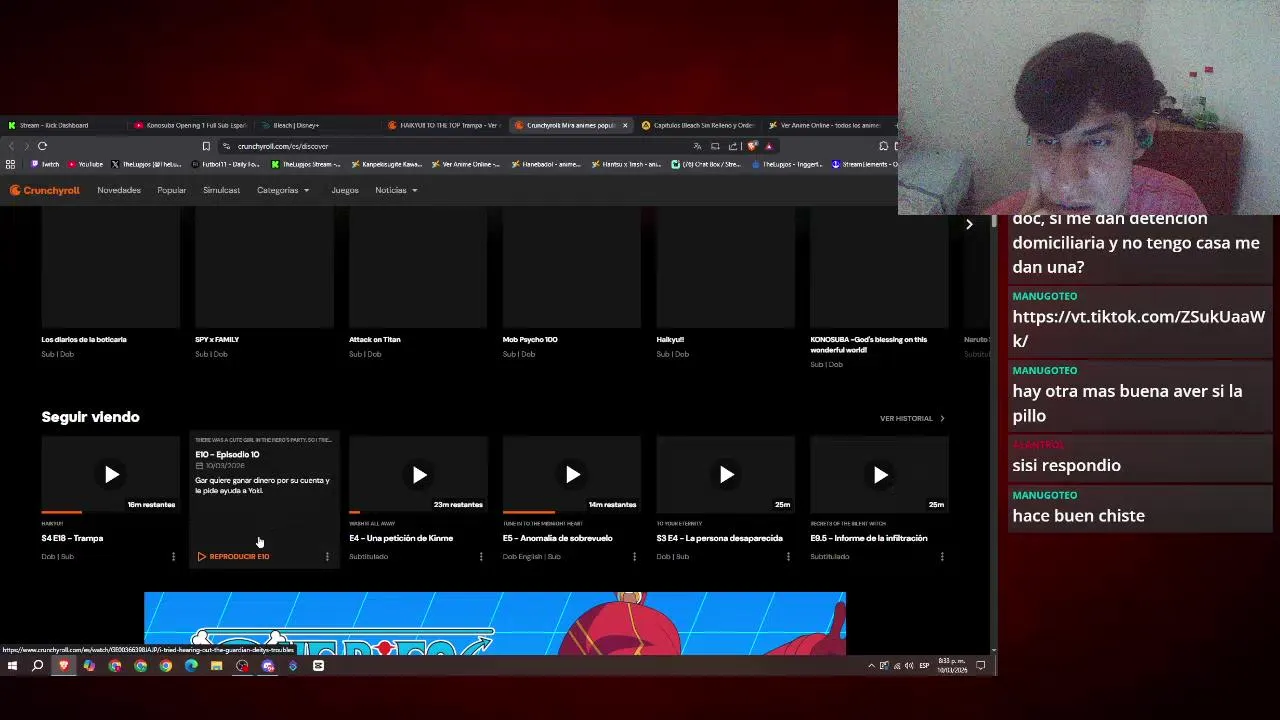Image resolution: width=1280 pixels, height=720 pixels.
Task: Switch to Konosuba Opening 1 YouTube tab
Action: (x=190, y=125)
